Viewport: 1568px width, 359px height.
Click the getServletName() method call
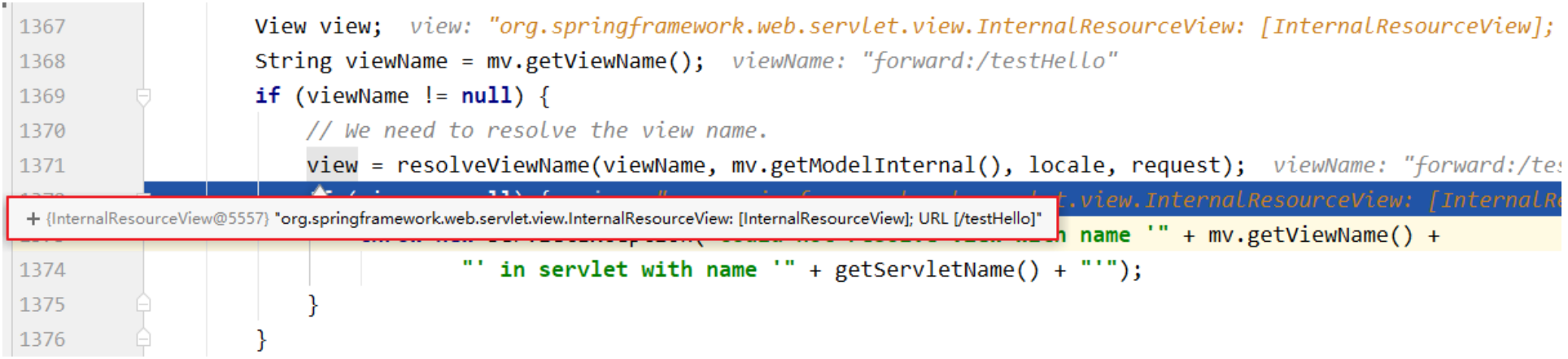(937, 270)
